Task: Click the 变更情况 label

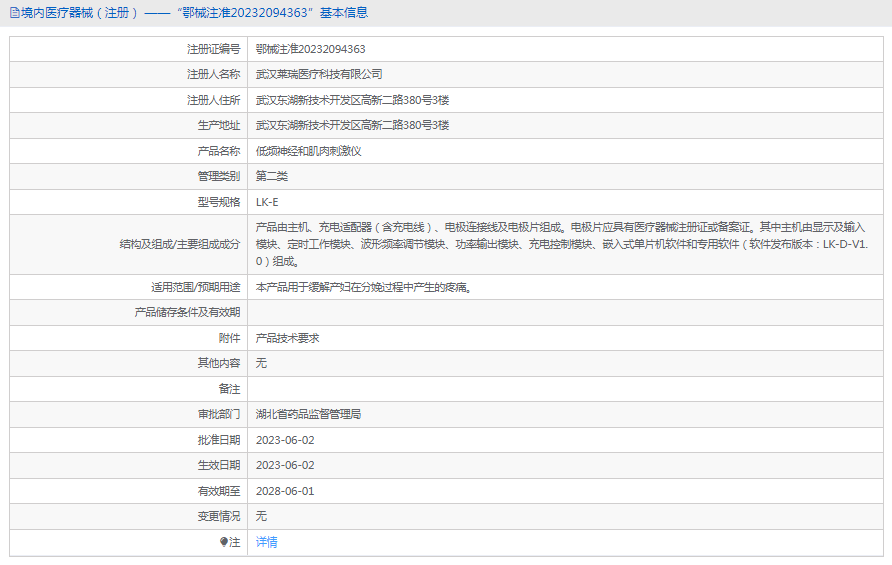Action: coord(219,516)
